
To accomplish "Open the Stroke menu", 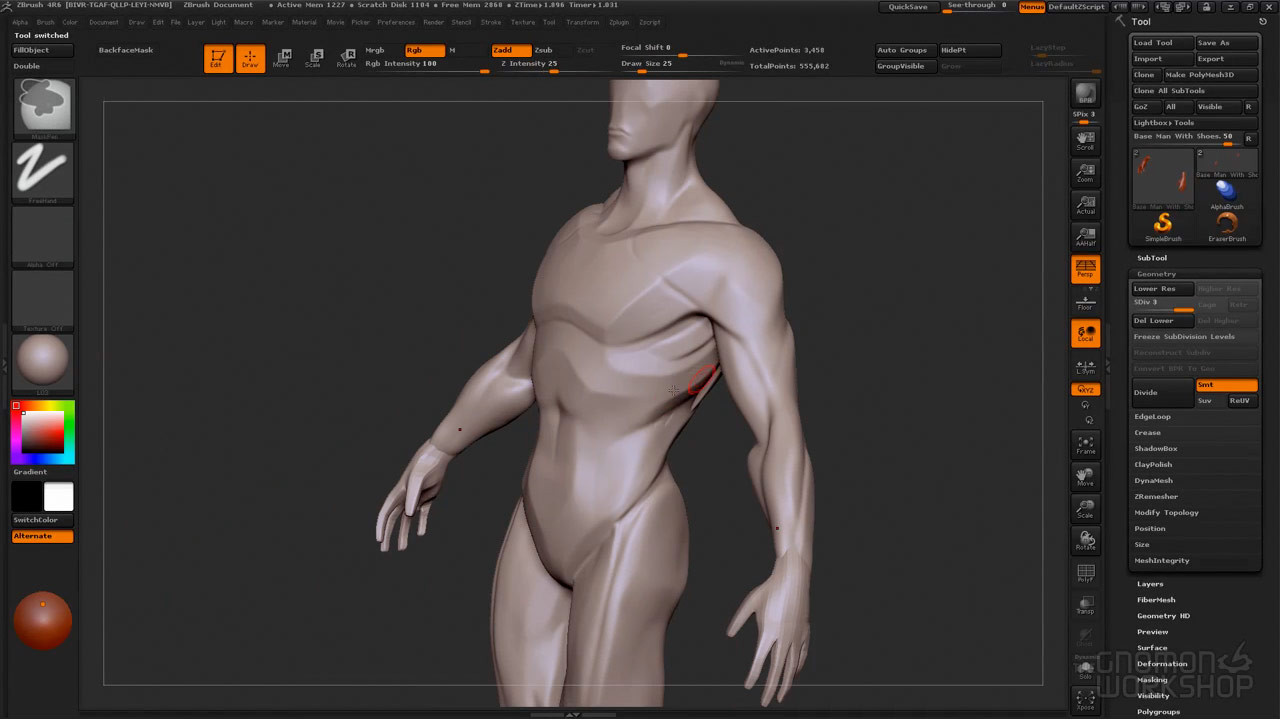I will tap(491, 22).
